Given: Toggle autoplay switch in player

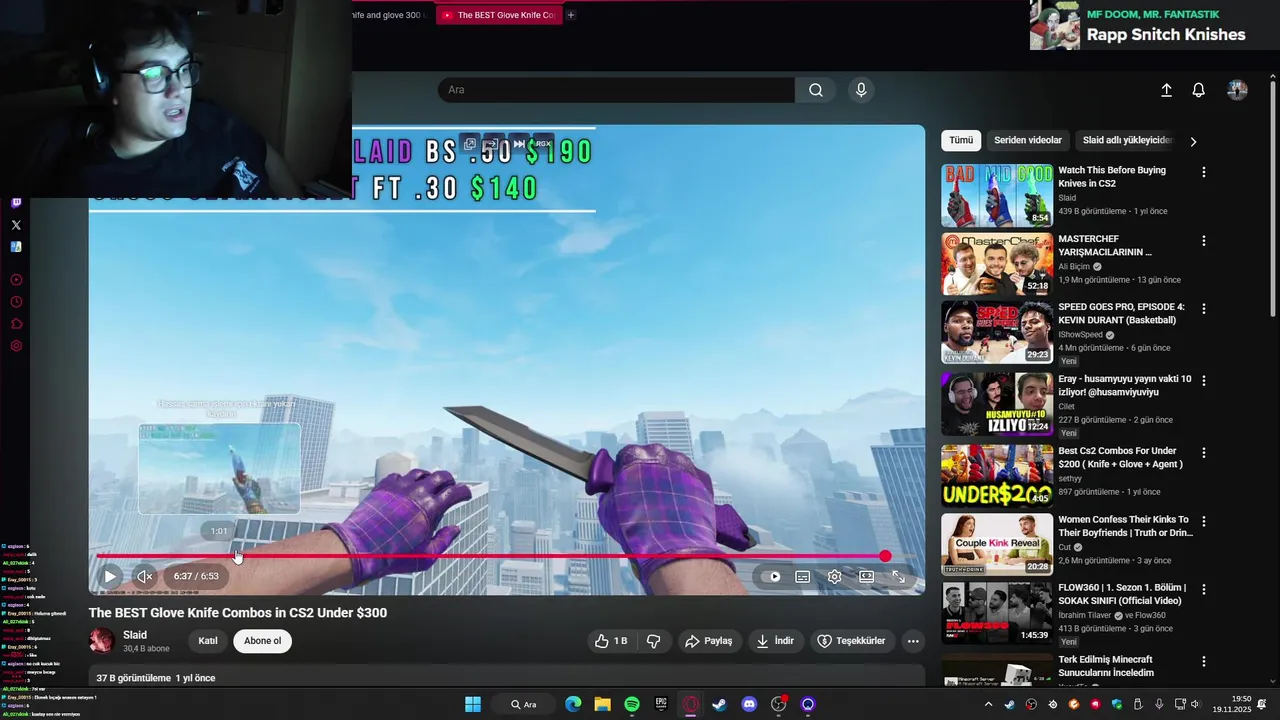Looking at the screenshot, I should [770, 576].
